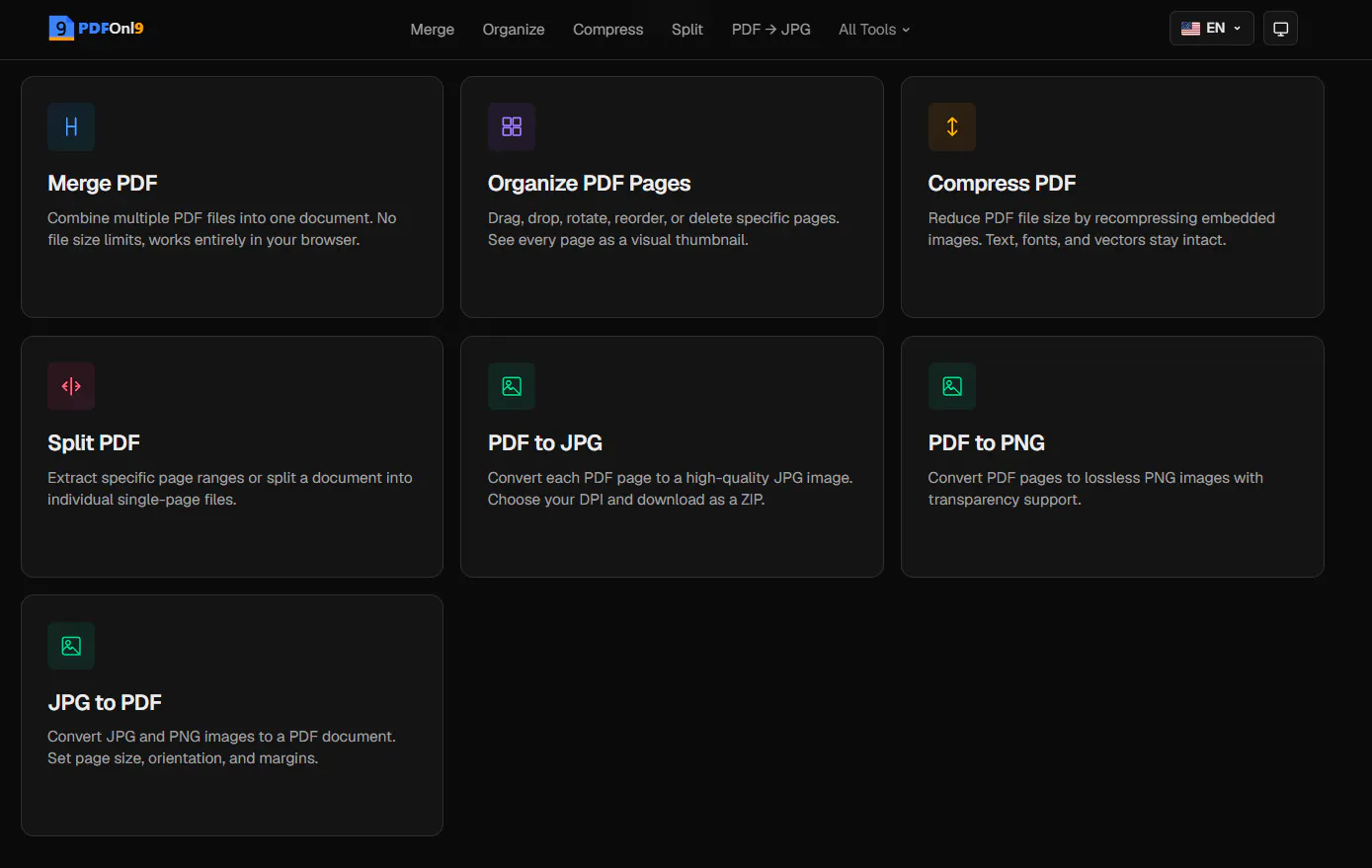The width and height of the screenshot is (1372, 868).
Task: Click the PDFOnl9 logo icon
Action: click(61, 29)
